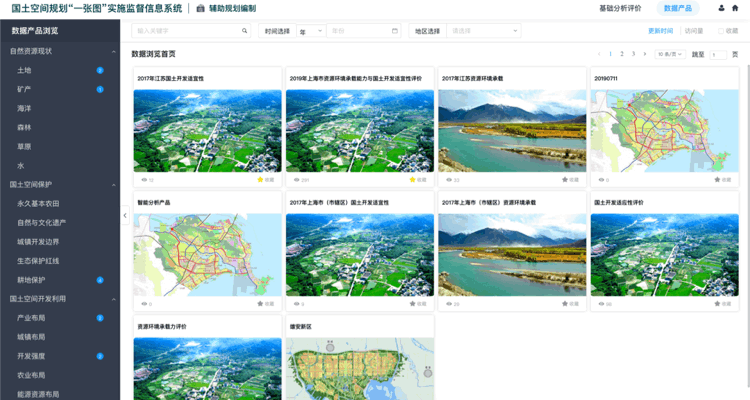Click the page jump number field
Viewport: 750px width, 400px height.
point(718,55)
